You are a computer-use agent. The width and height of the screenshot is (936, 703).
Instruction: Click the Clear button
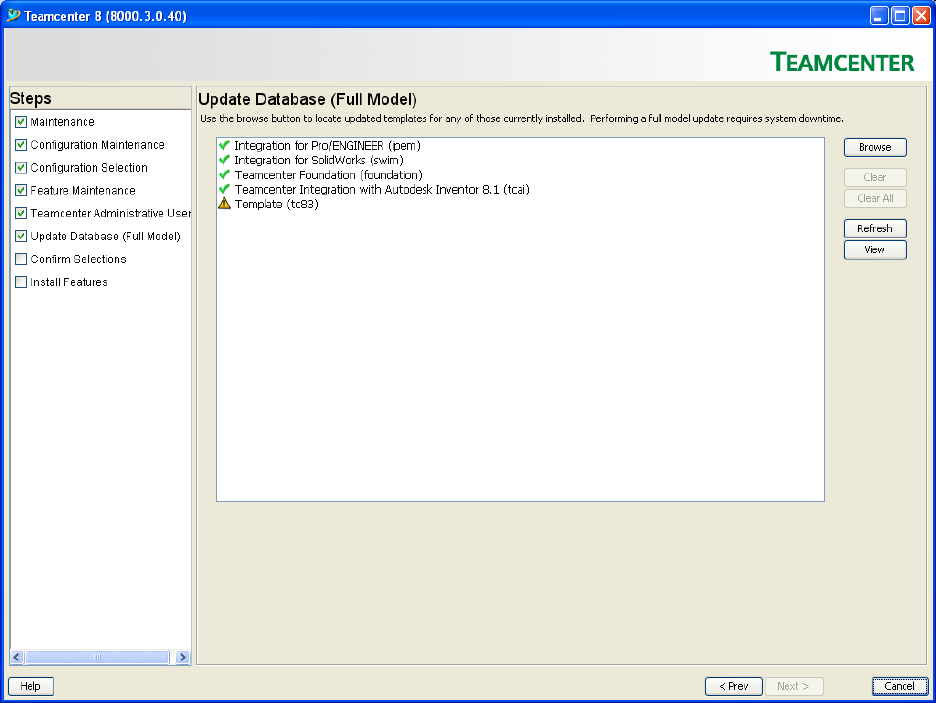point(875,177)
